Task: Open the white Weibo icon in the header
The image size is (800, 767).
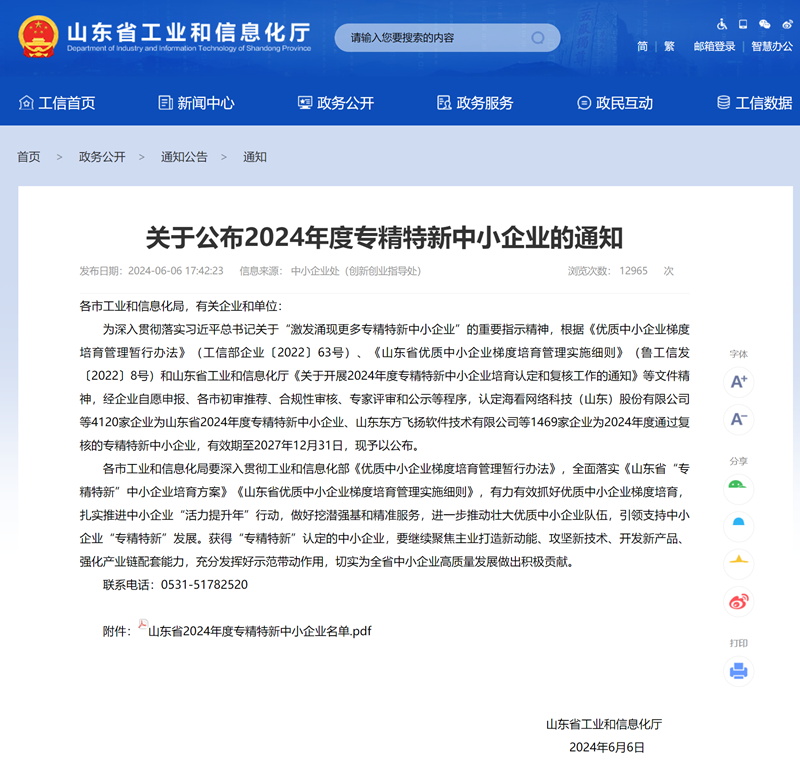Action: click(787, 24)
